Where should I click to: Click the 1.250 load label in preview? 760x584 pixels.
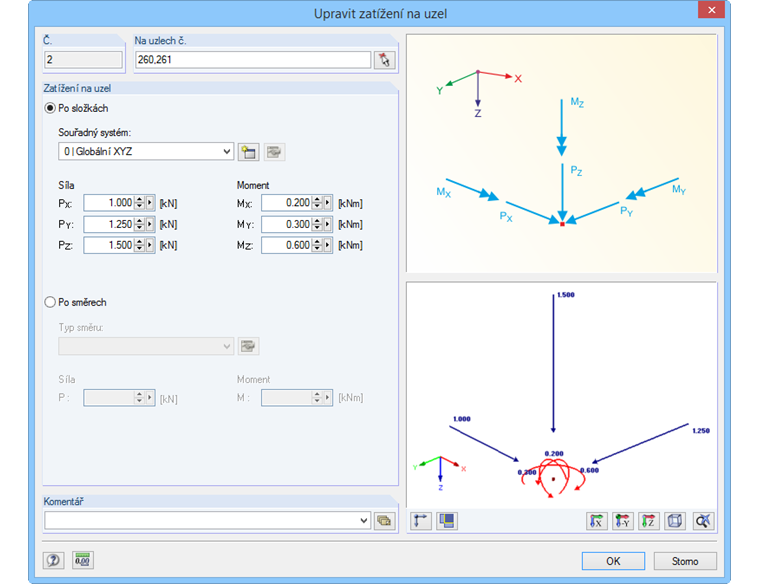point(701,431)
